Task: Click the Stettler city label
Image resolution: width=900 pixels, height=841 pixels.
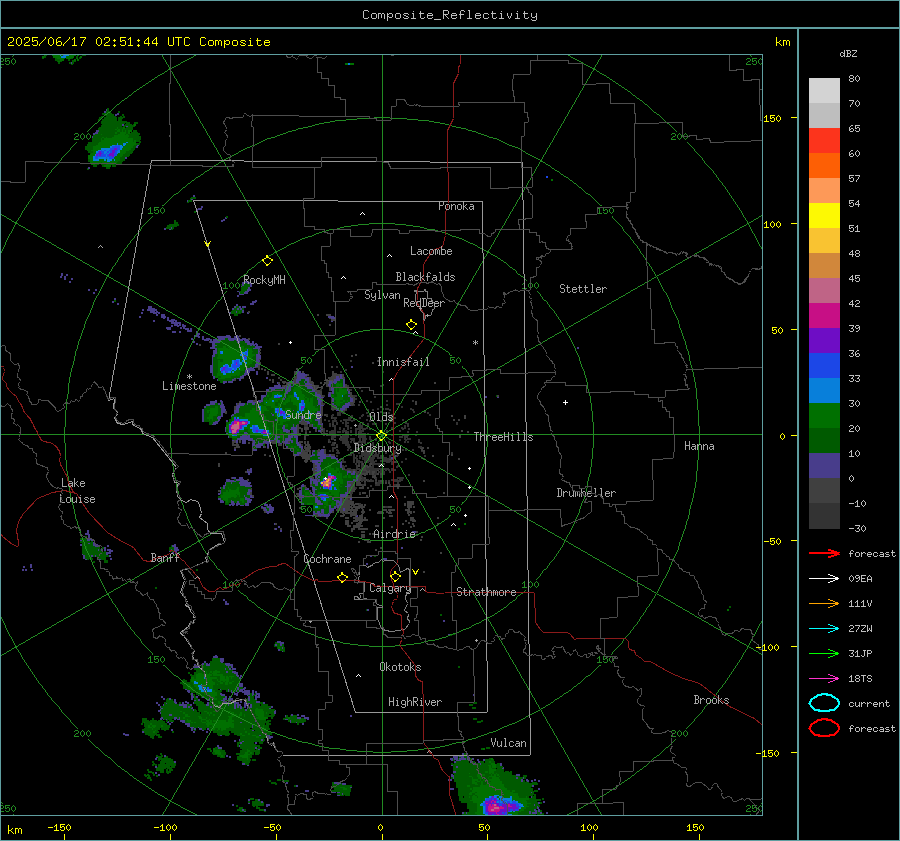Action: 583,289
